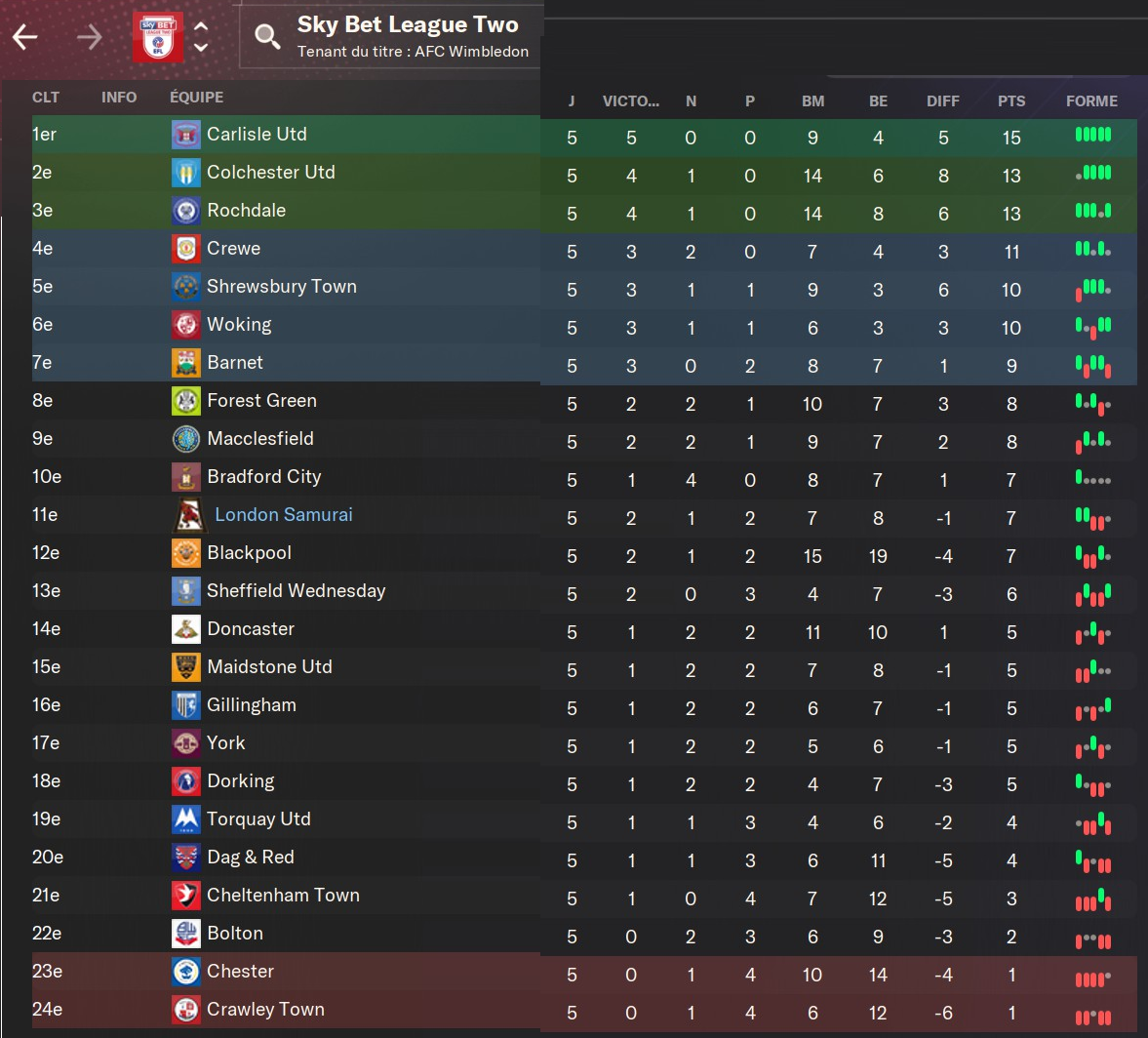Sort table by PTS column header
Image resolution: width=1148 pixels, height=1038 pixels.
pyautogui.click(x=1011, y=101)
